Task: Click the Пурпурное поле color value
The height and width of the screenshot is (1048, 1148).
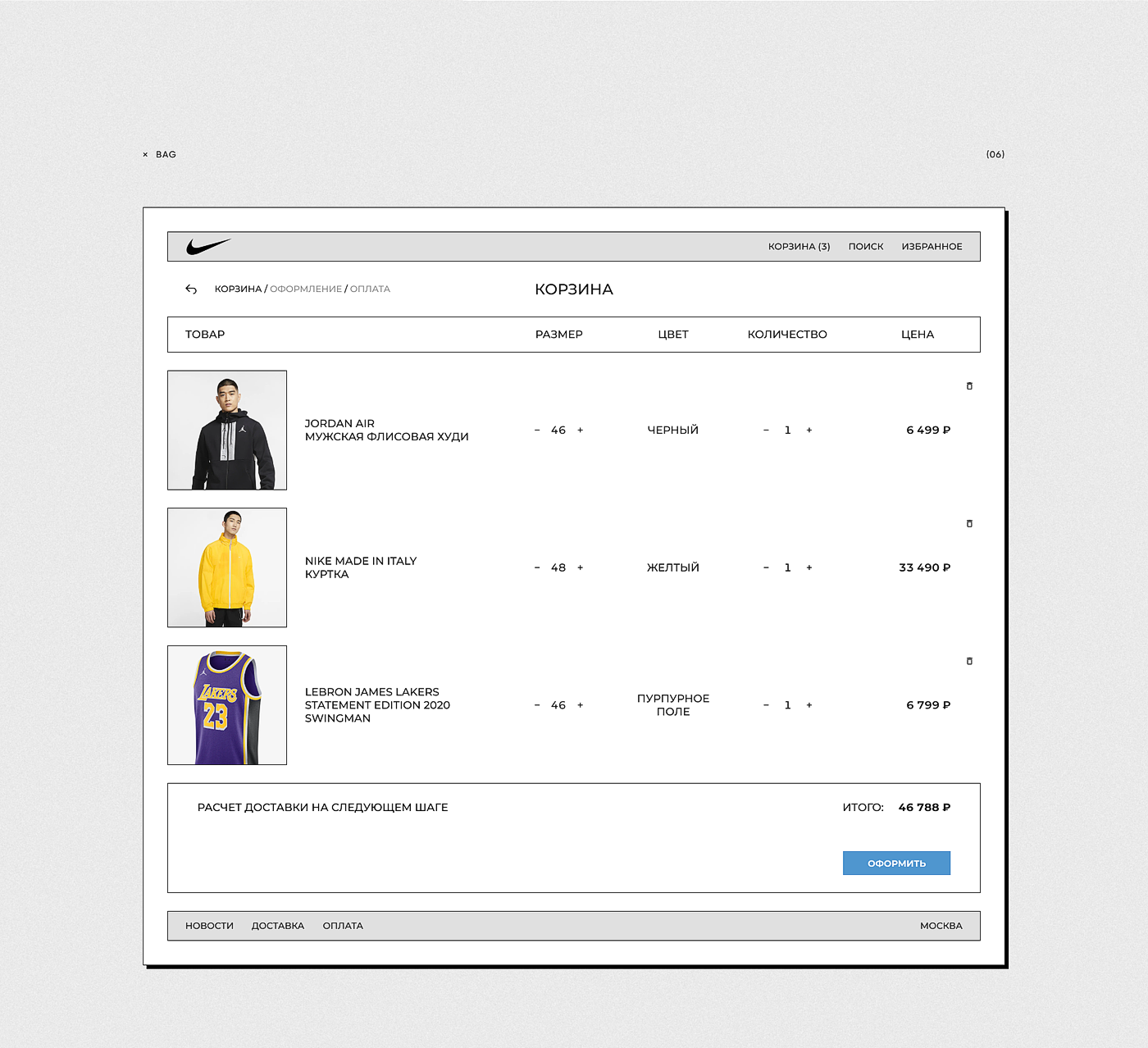Action: pos(673,705)
